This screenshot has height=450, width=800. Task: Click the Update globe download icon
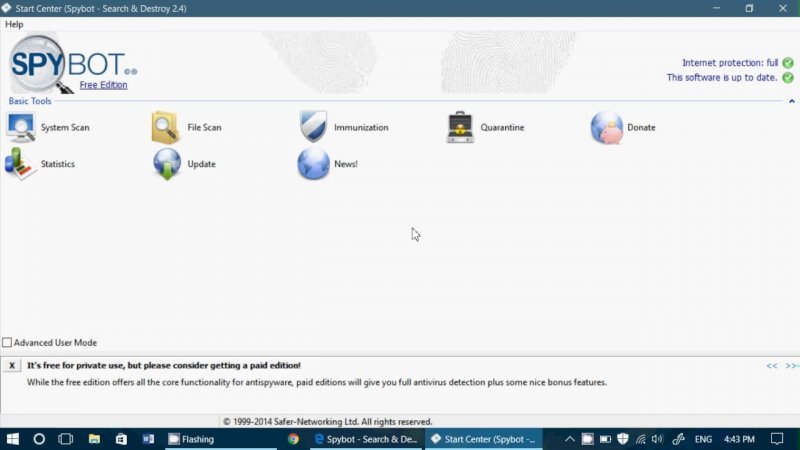167,164
